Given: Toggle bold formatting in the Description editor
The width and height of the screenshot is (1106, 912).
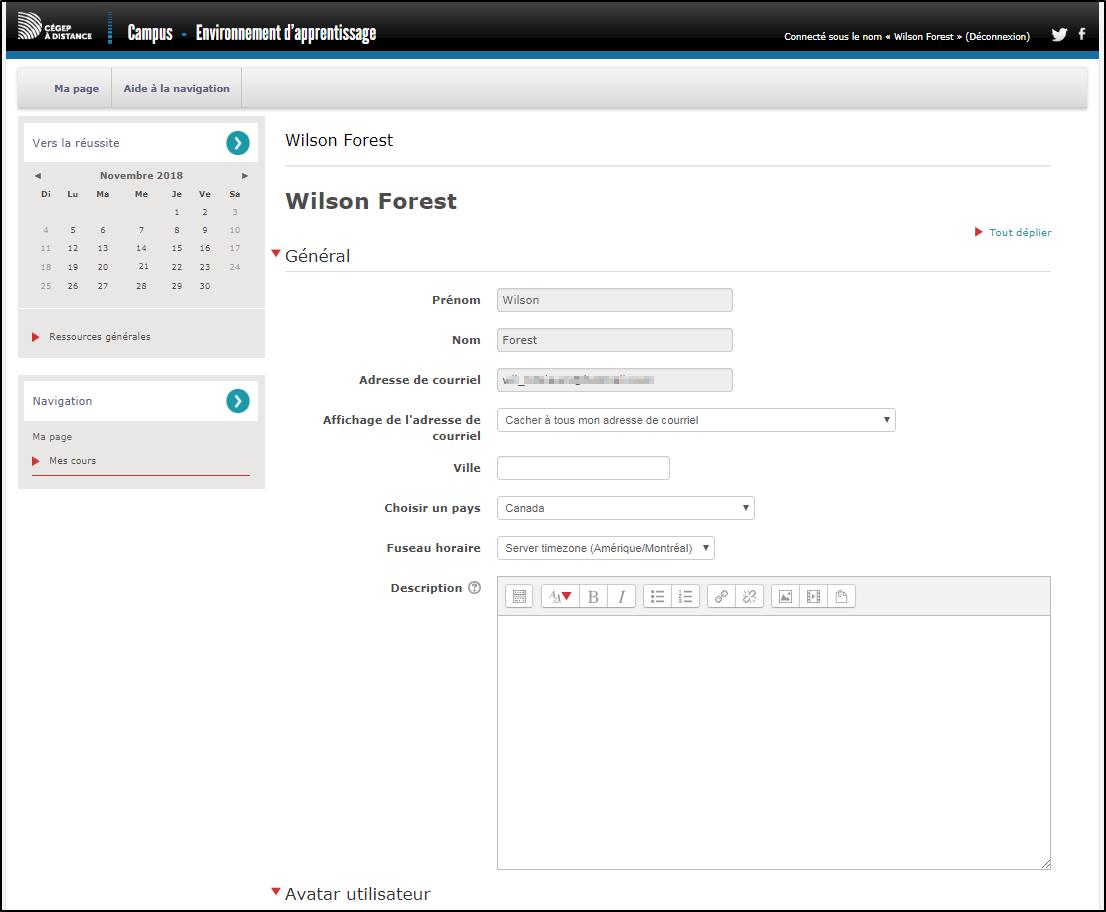Looking at the screenshot, I should [x=593, y=597].
